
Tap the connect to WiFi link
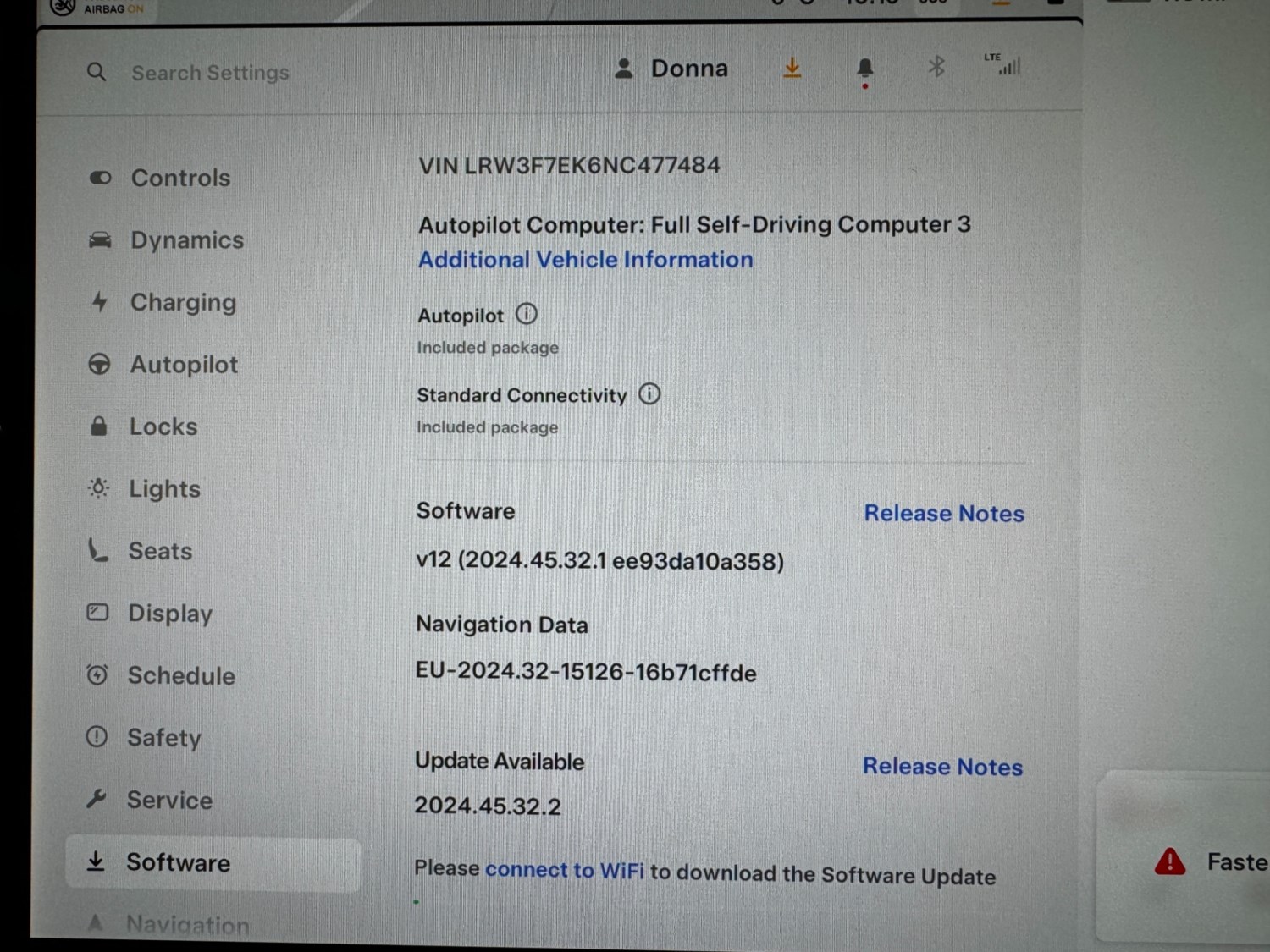(564, 870)
